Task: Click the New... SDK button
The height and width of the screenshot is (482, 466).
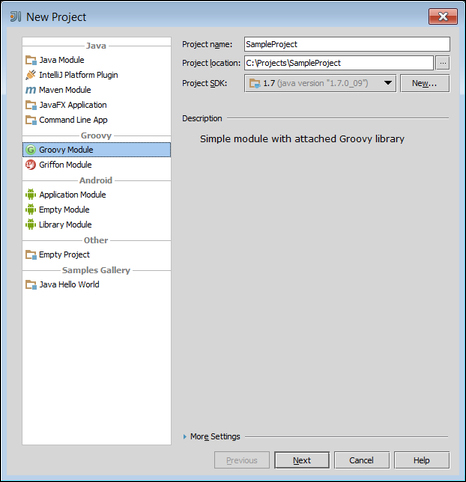Action: pos(425,83)
